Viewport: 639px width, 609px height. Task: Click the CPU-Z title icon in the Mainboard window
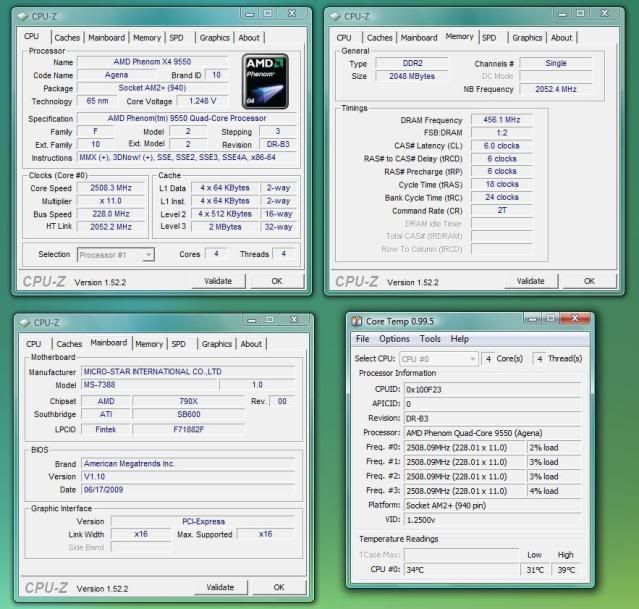coord(24,323)
